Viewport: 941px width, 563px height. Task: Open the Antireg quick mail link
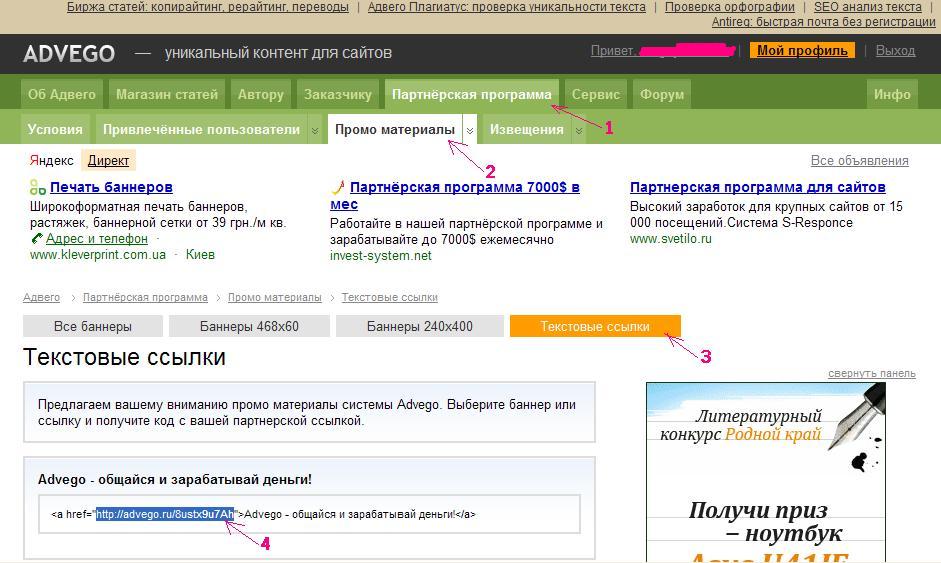click(x=823, y=22)
